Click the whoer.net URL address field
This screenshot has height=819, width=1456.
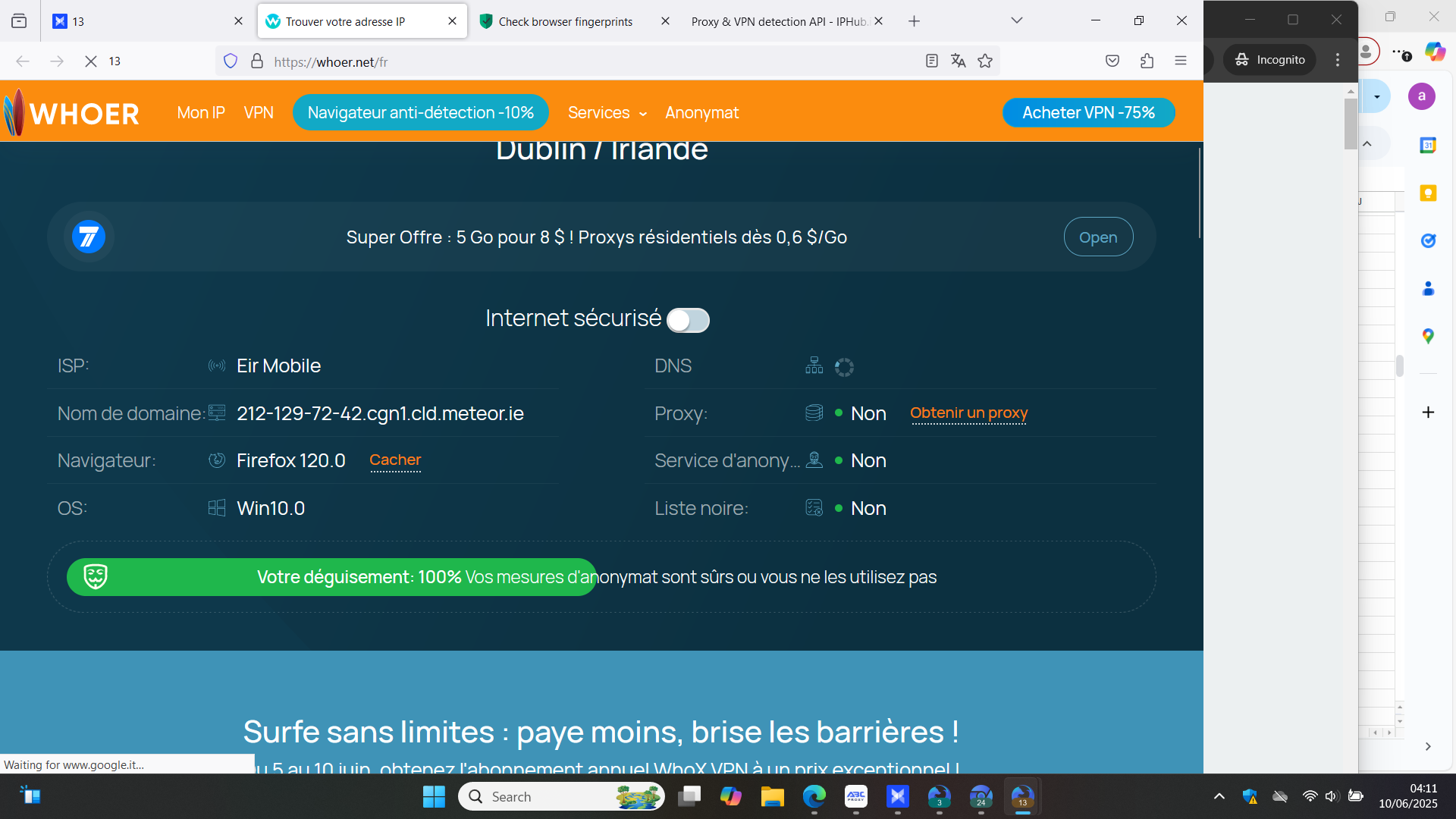[x=576, y=61]
